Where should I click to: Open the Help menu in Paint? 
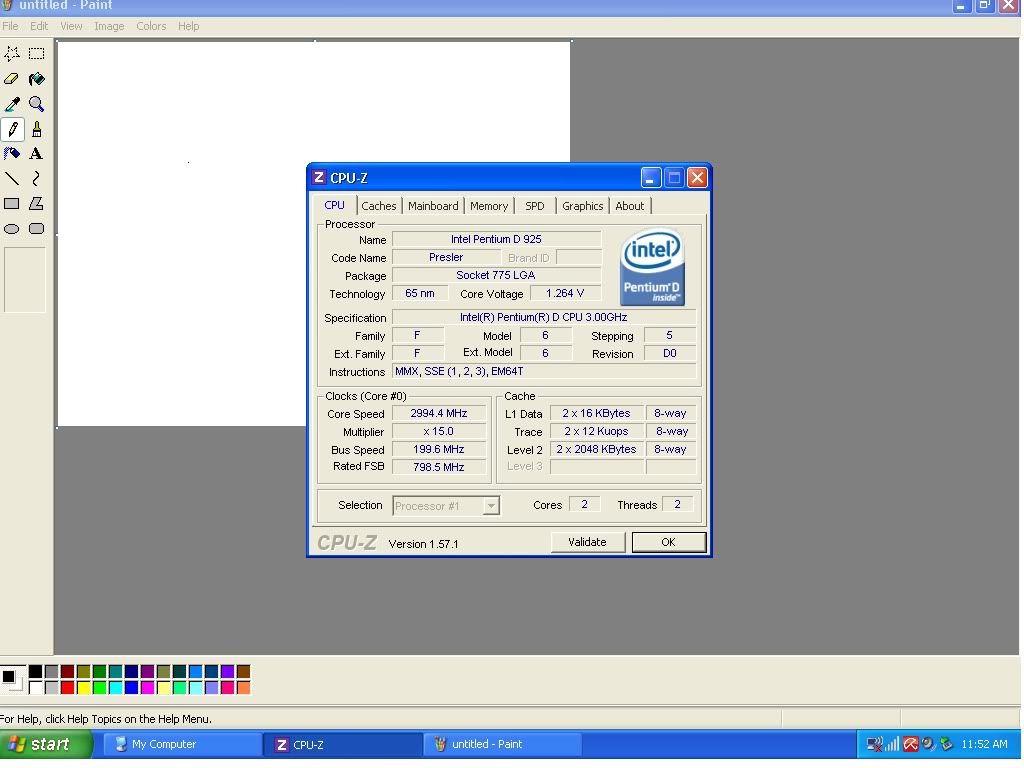(189, 26)
